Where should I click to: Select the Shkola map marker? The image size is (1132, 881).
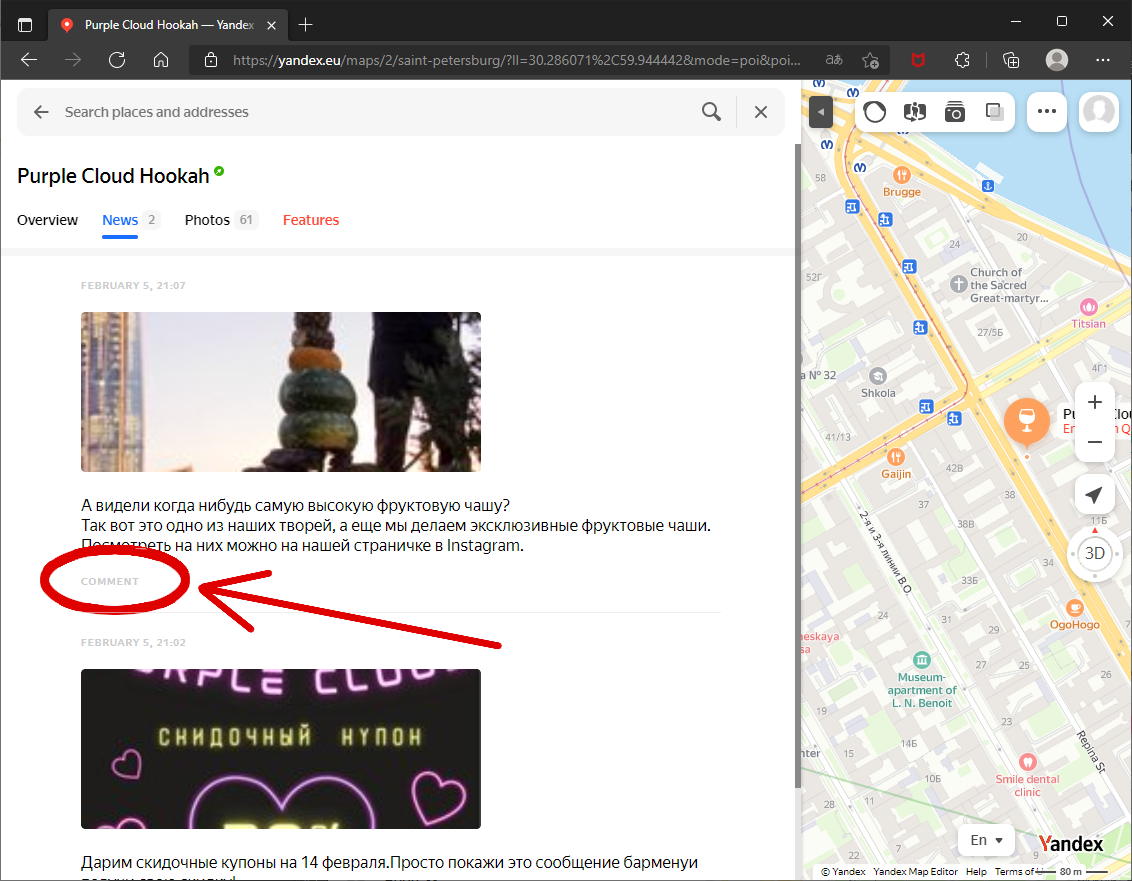[877, 376]
